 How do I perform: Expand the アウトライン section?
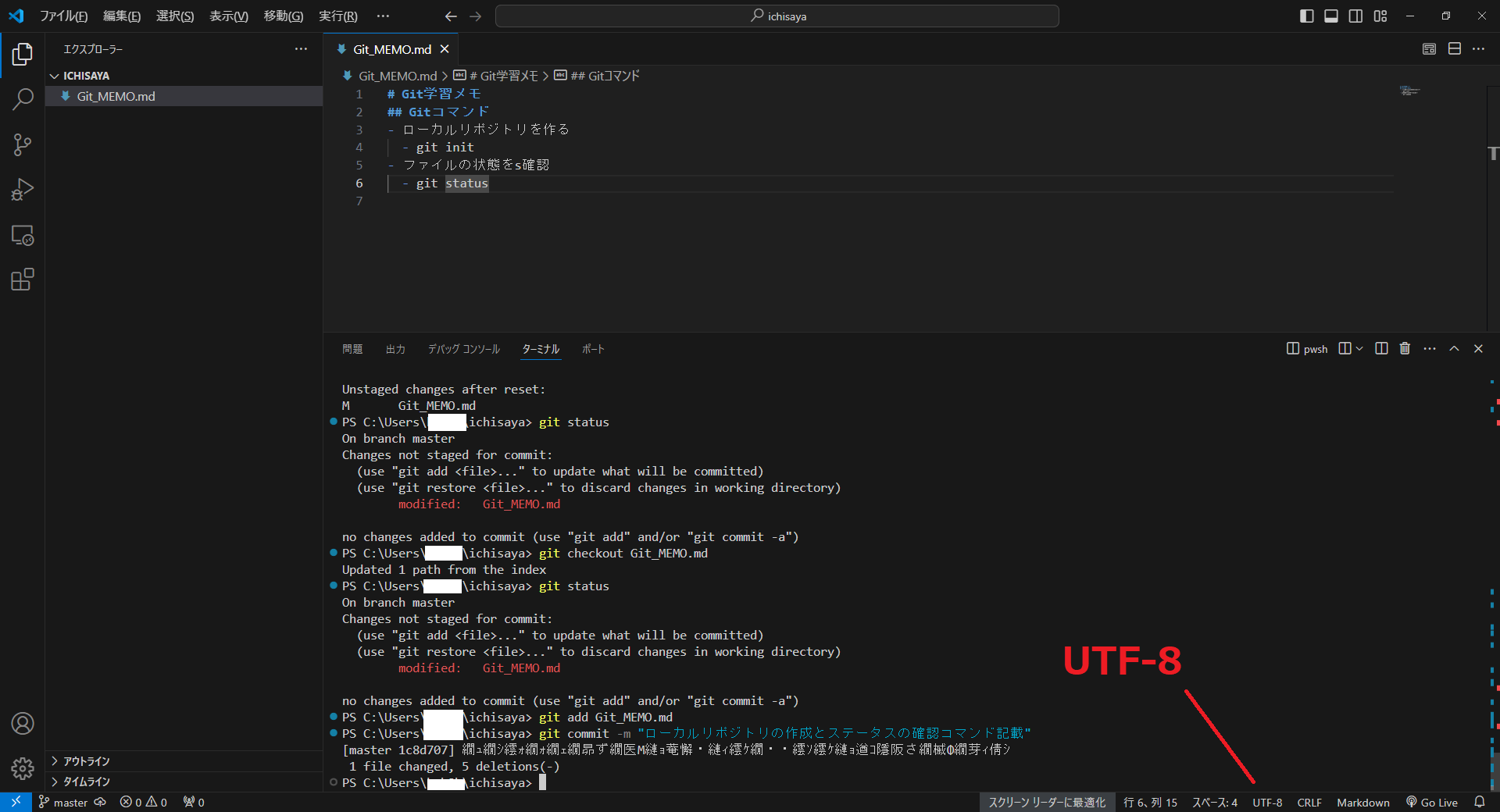[x=86, y=760]
